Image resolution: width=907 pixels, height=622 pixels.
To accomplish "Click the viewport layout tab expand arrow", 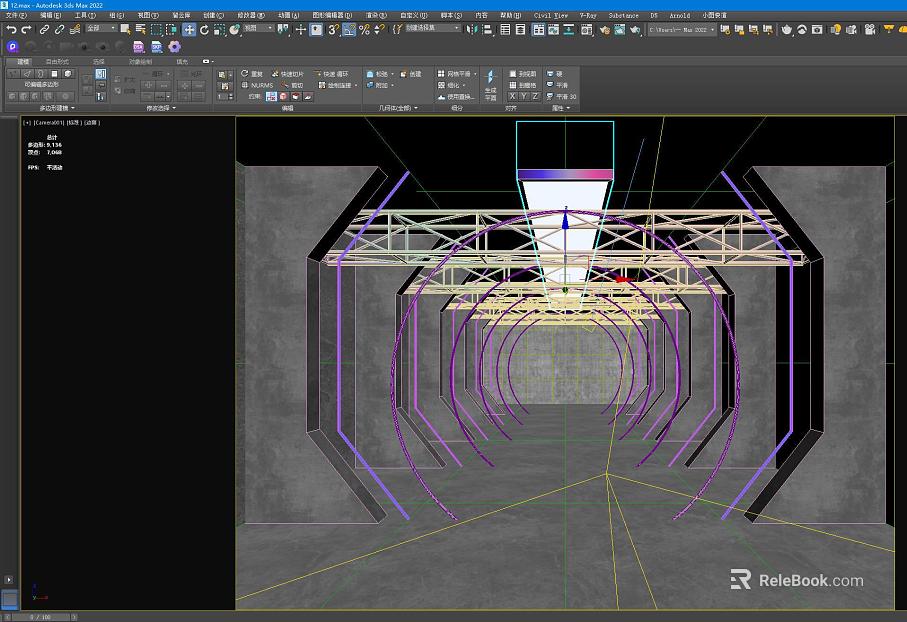I will (x=8, y=579).
